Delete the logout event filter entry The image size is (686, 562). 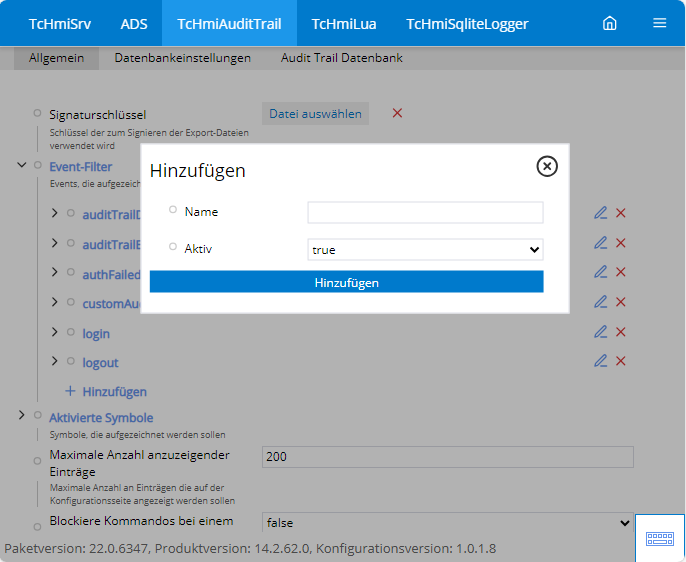(621, 361)
